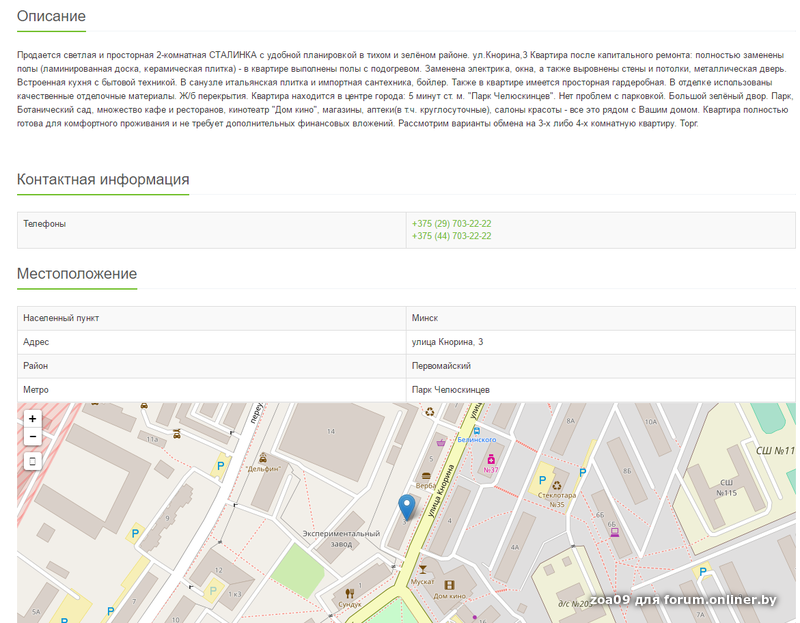Click the Мускат bar glass icon
This screenshot has width=800, height=623.
point(422,569)
